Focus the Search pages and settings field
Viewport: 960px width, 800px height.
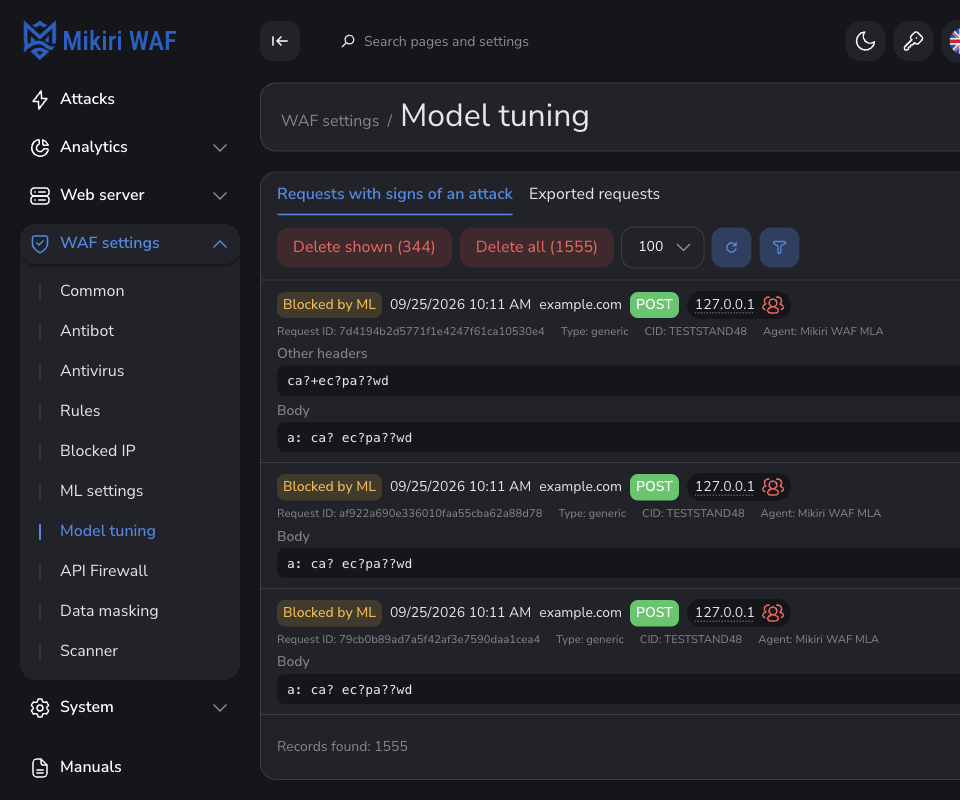pos(446,41)
